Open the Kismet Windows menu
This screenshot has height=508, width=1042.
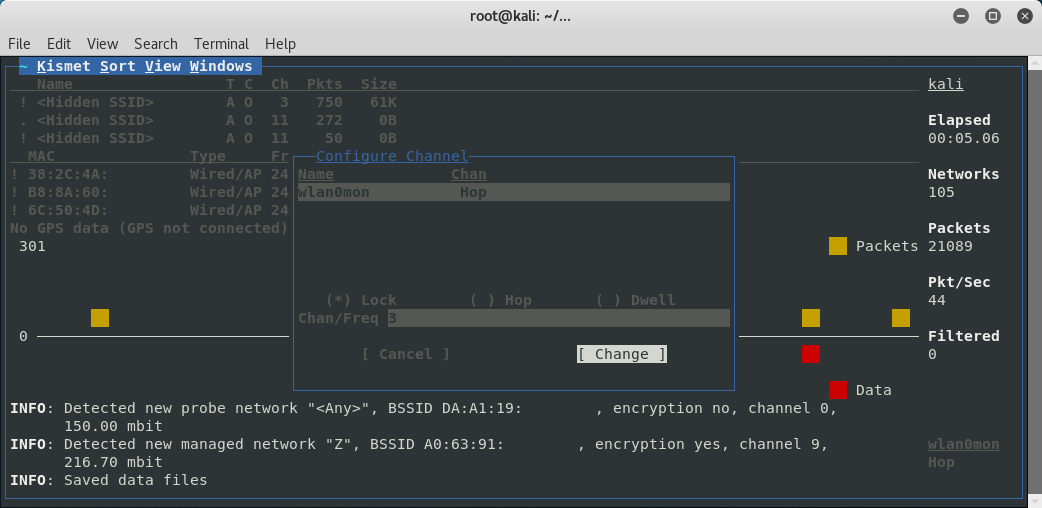[221, 66]
